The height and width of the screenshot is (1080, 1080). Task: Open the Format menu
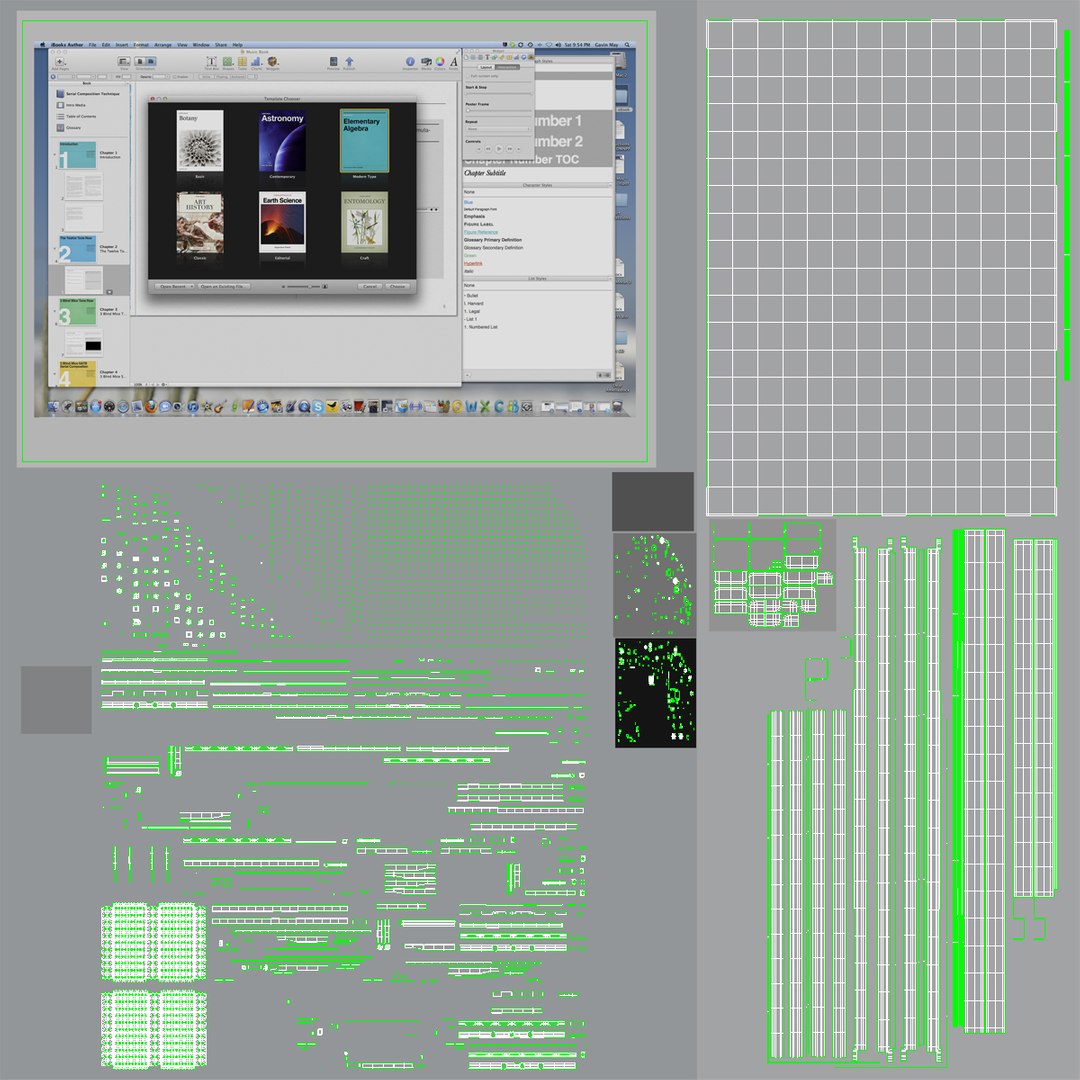141,45
